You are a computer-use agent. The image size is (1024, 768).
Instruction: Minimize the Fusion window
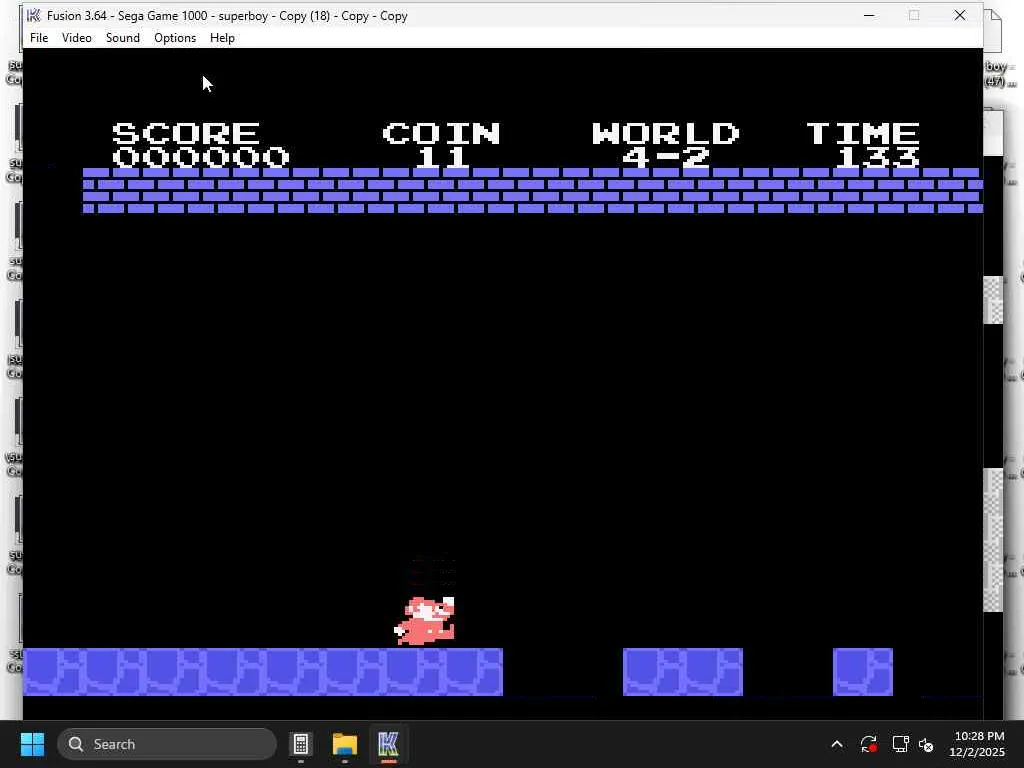click(x=869, y=15)
